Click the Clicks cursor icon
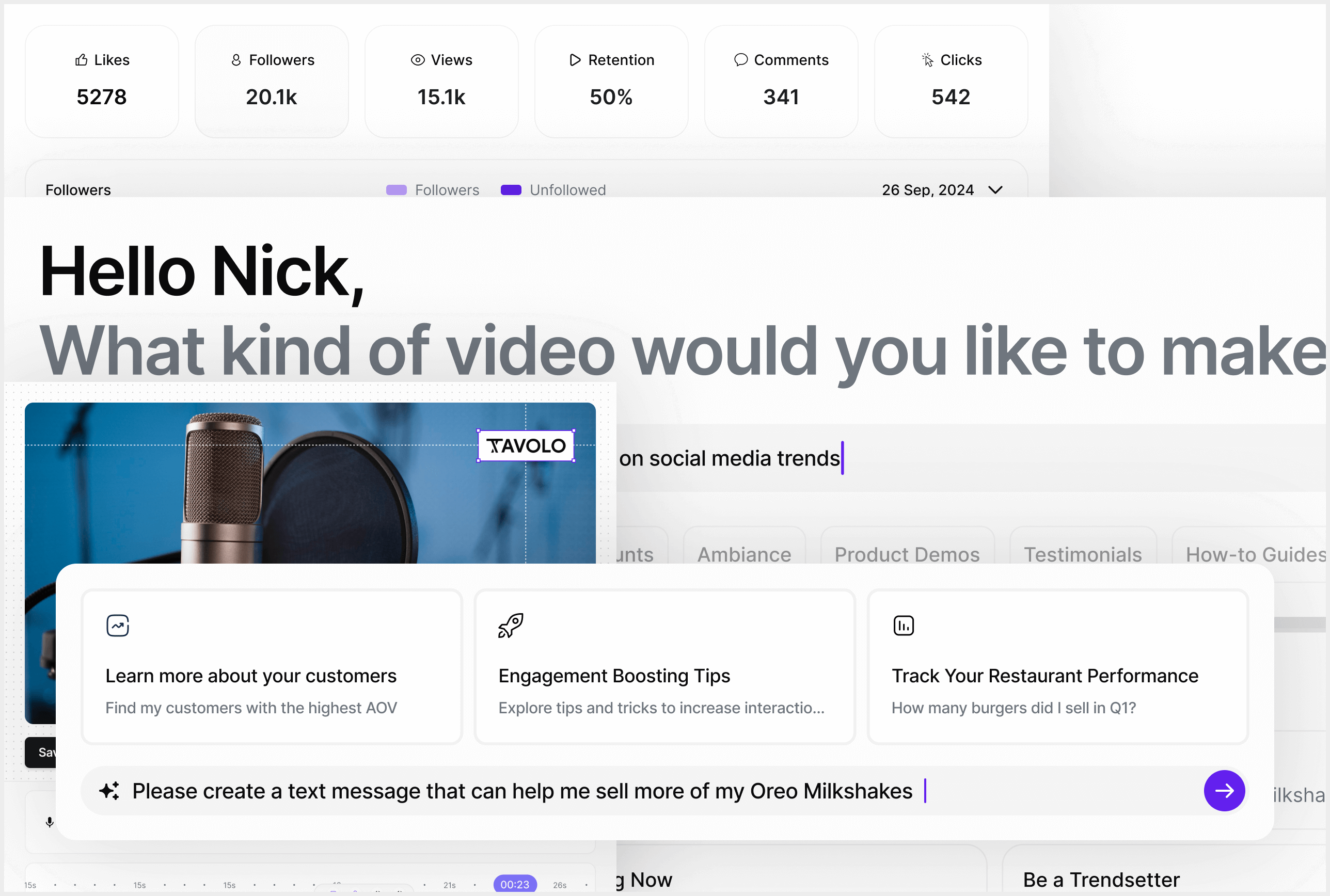This screenshot has height=896, width=1330. coord(927,60)
